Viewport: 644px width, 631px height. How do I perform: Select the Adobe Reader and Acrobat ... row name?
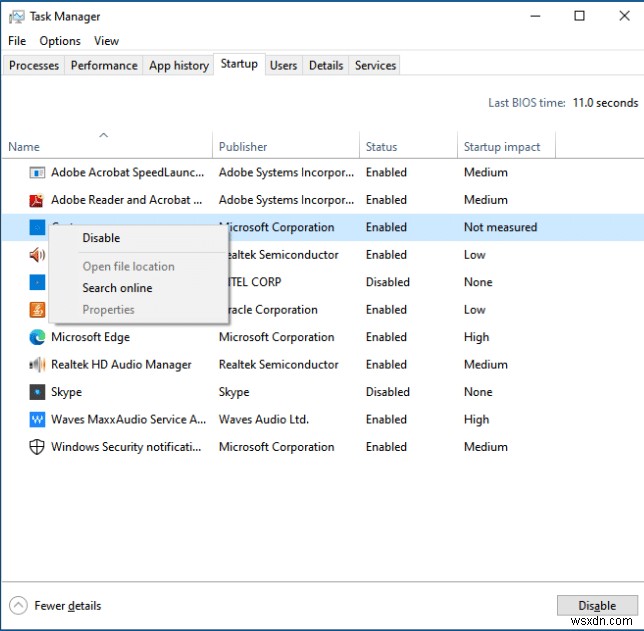[x=126, y=200]
